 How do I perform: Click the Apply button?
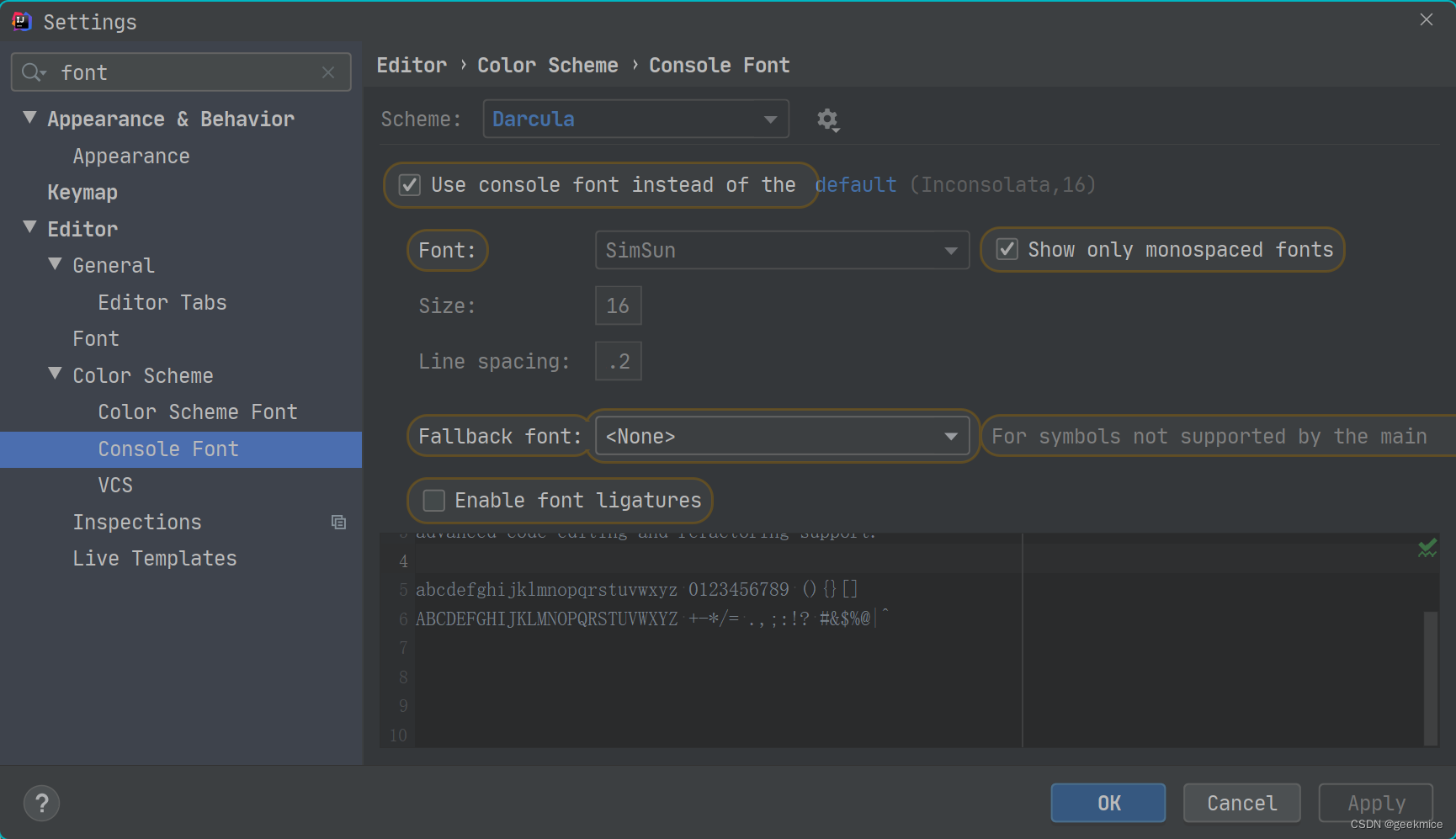tap(1376, 803)
